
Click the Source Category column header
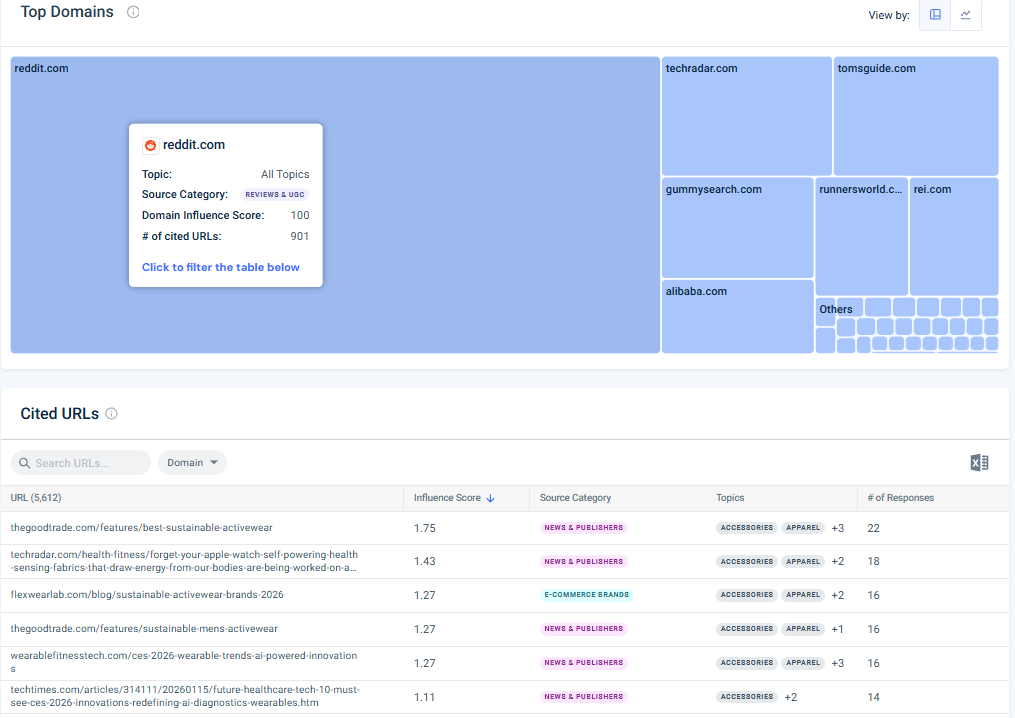pos(575,498)
